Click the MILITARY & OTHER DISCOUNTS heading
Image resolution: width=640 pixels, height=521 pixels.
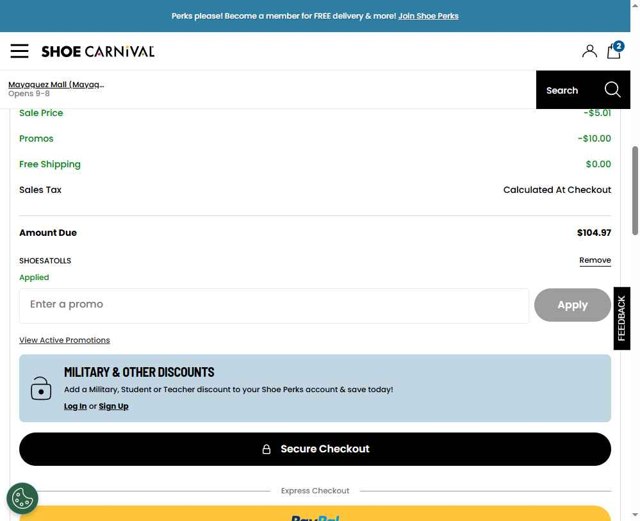point(139,372)
